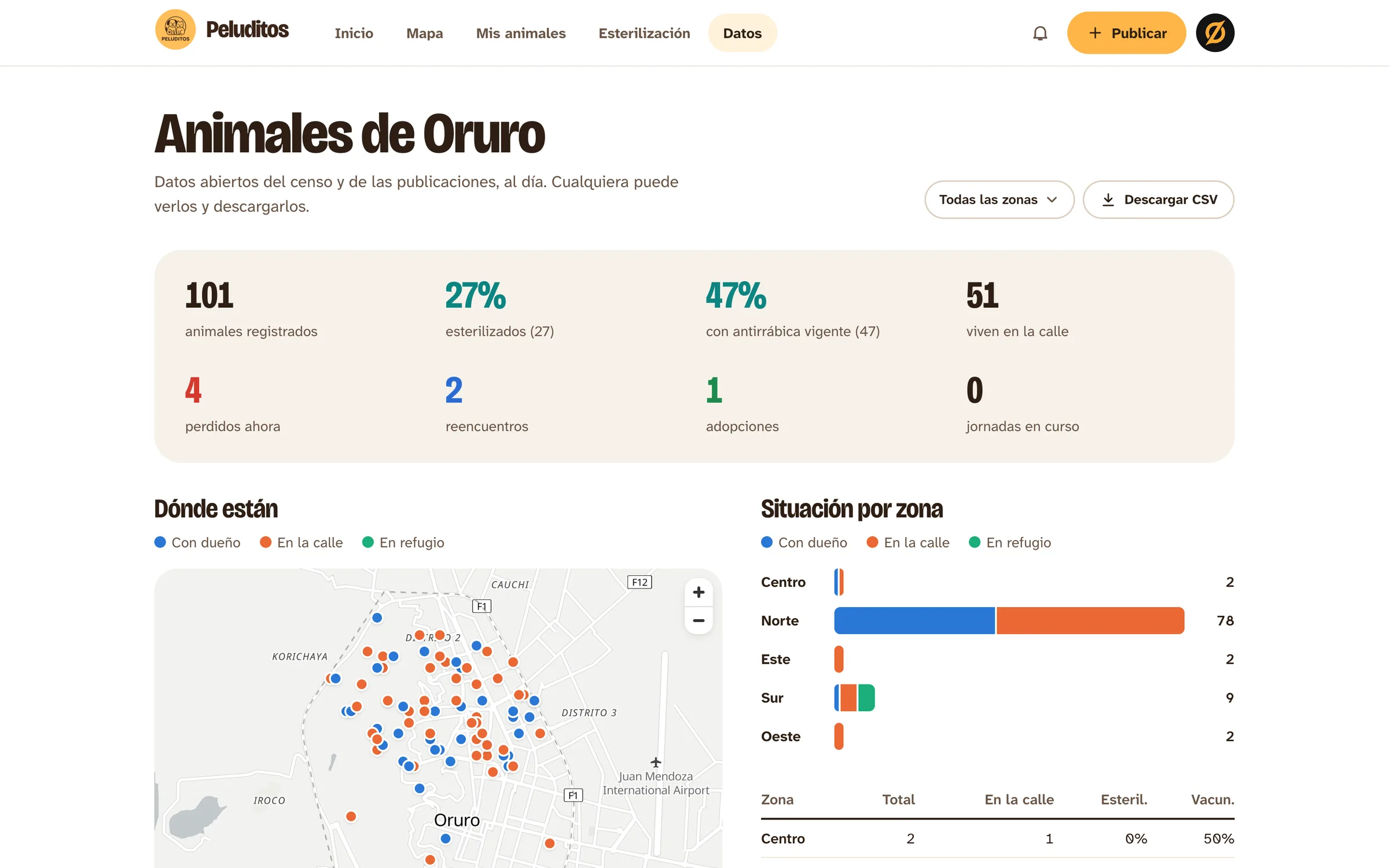Open the Todas las zonas dropdown
This screenshot has height=868, width=1389.
(x=999, y=200)
